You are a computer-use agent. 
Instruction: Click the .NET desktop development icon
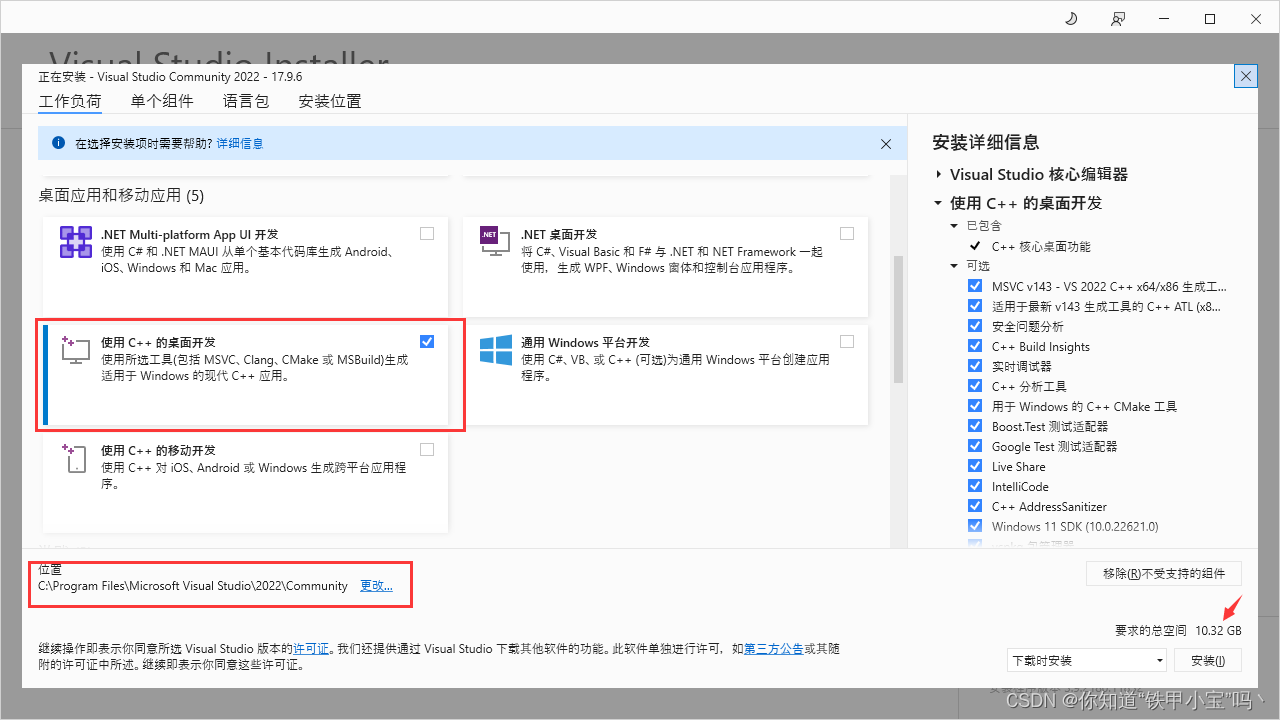click(496, 242)
